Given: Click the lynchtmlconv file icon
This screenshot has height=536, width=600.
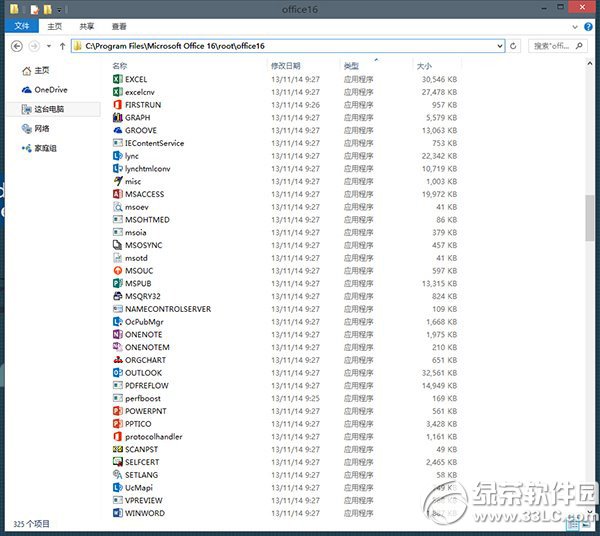Looking at the screenshot, I should click(x=117, y=168).
